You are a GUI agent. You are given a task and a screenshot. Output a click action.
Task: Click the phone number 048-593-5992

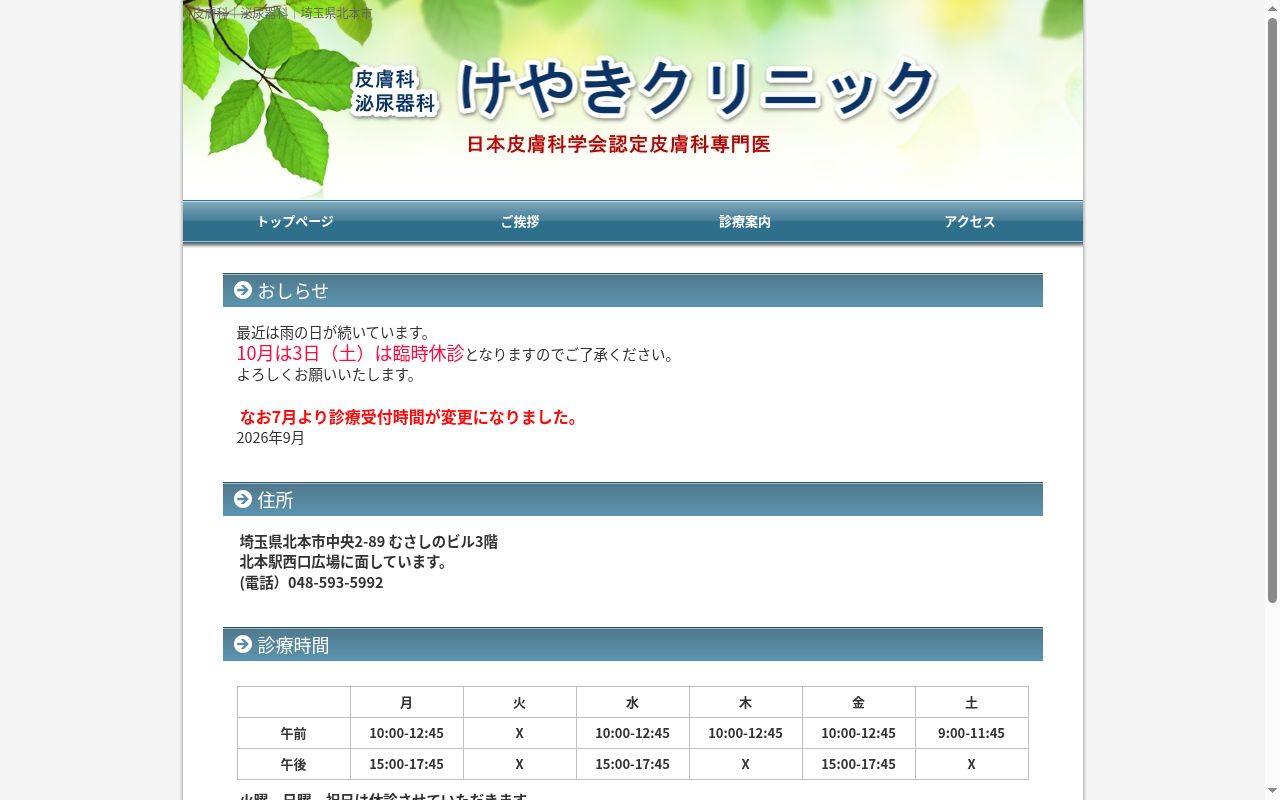[x=336, y=582]
